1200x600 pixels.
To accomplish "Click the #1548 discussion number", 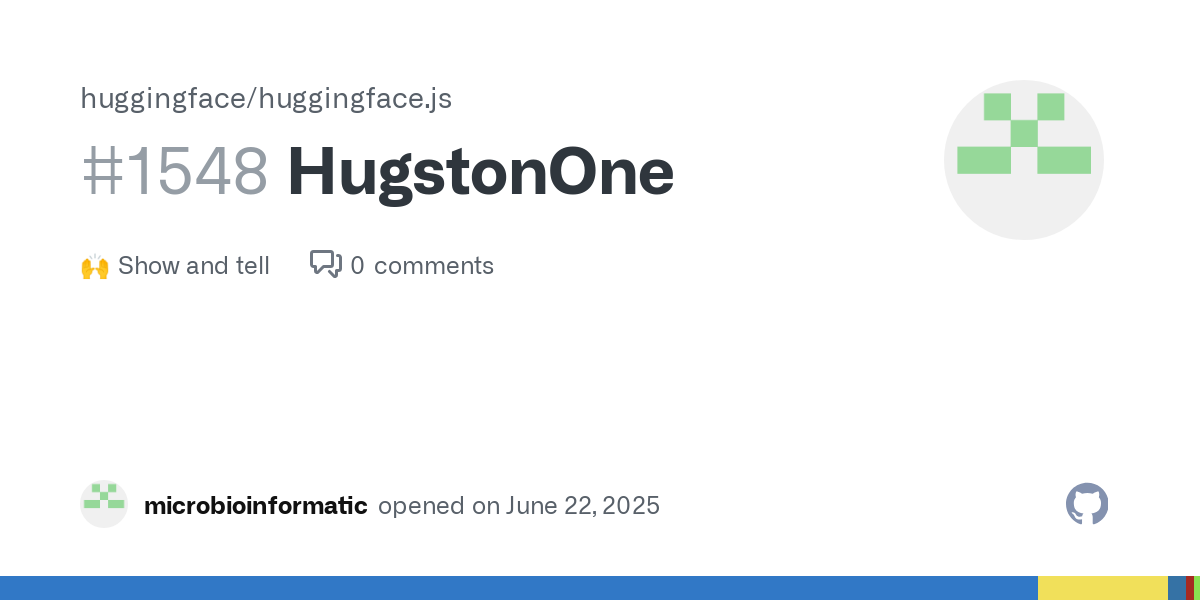I will (x=175, y=172).
